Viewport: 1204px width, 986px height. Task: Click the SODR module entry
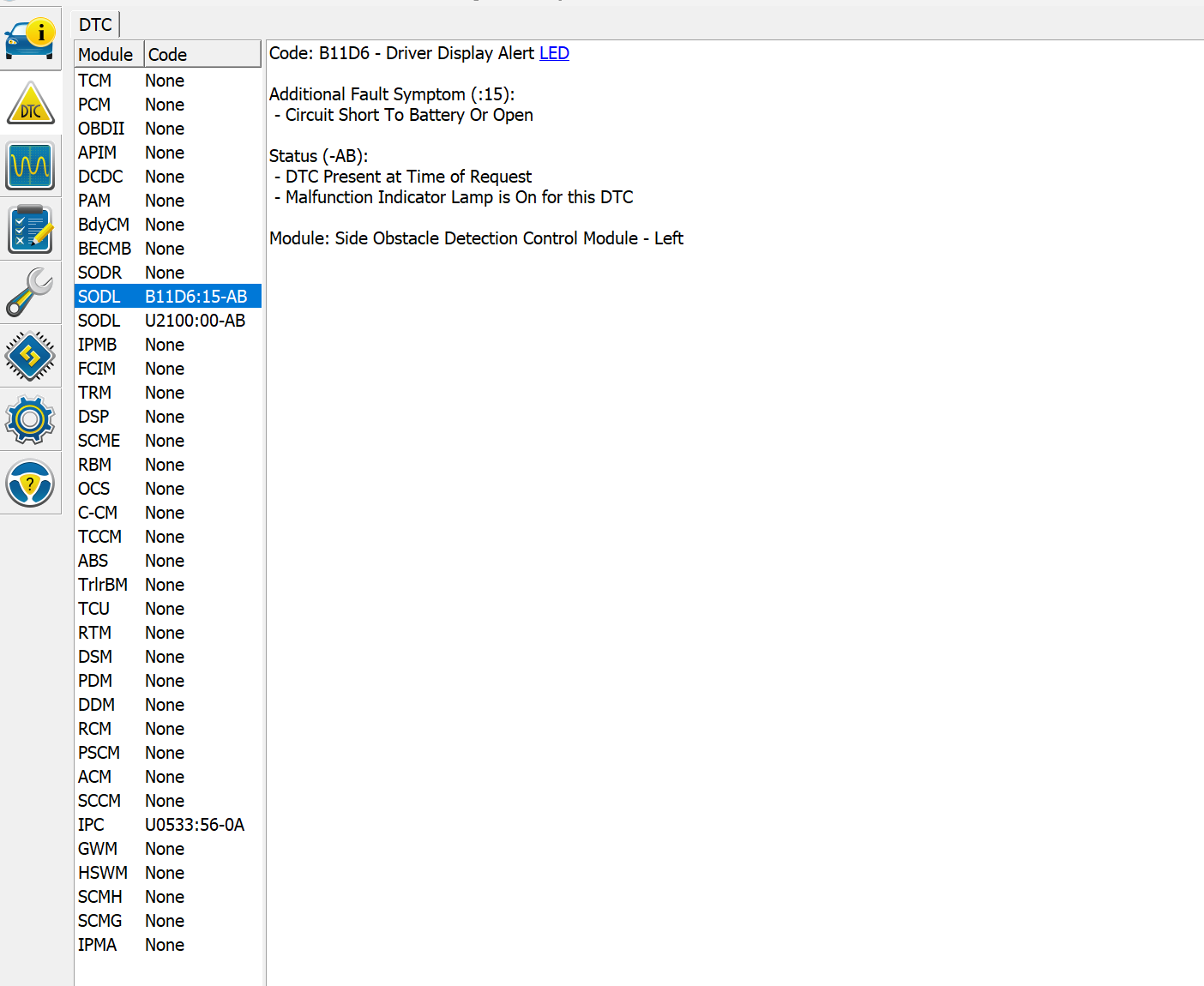pyautogui.click(x=100, y=273)
